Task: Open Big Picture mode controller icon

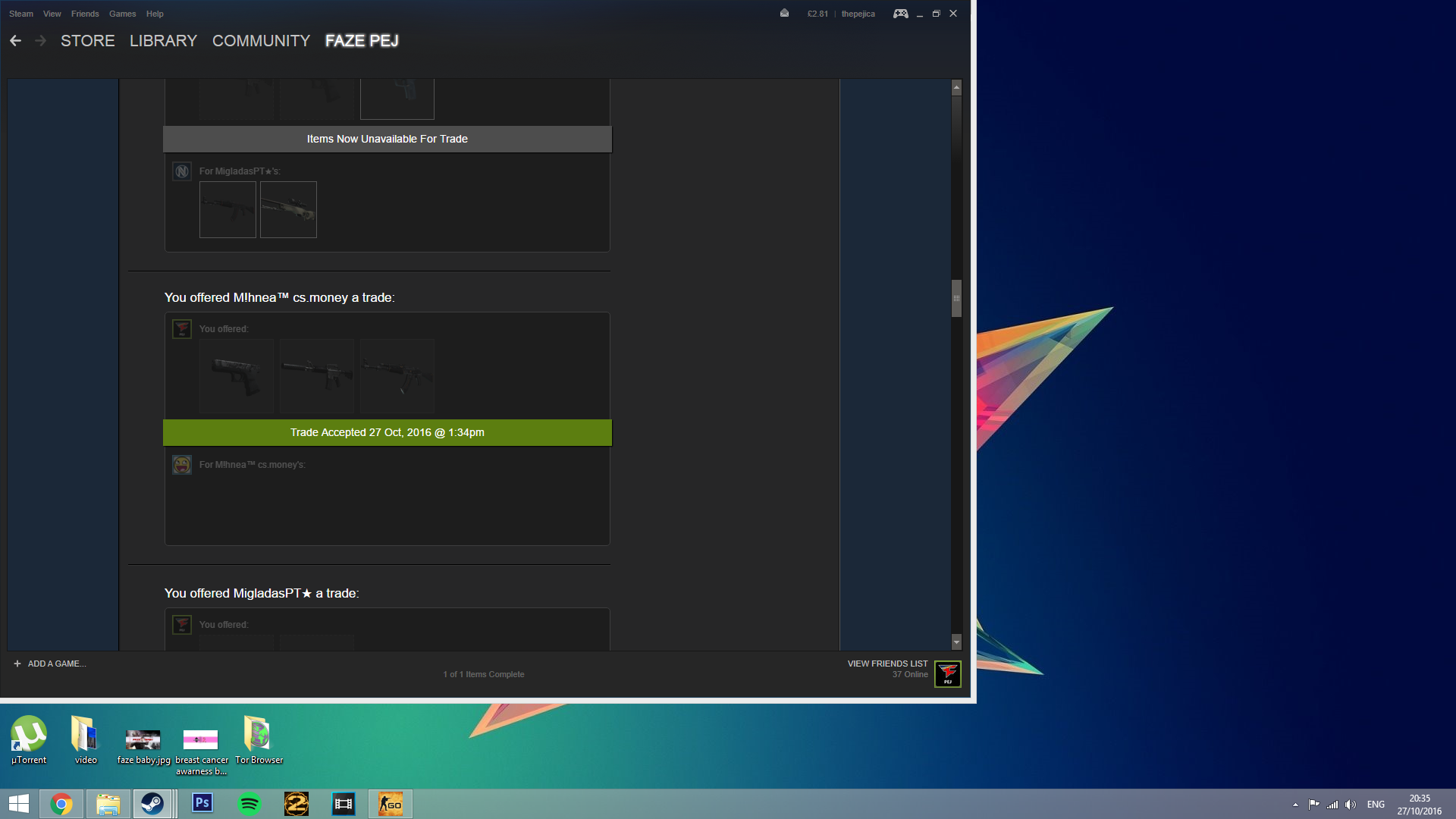Action: (x=900, y=14)
